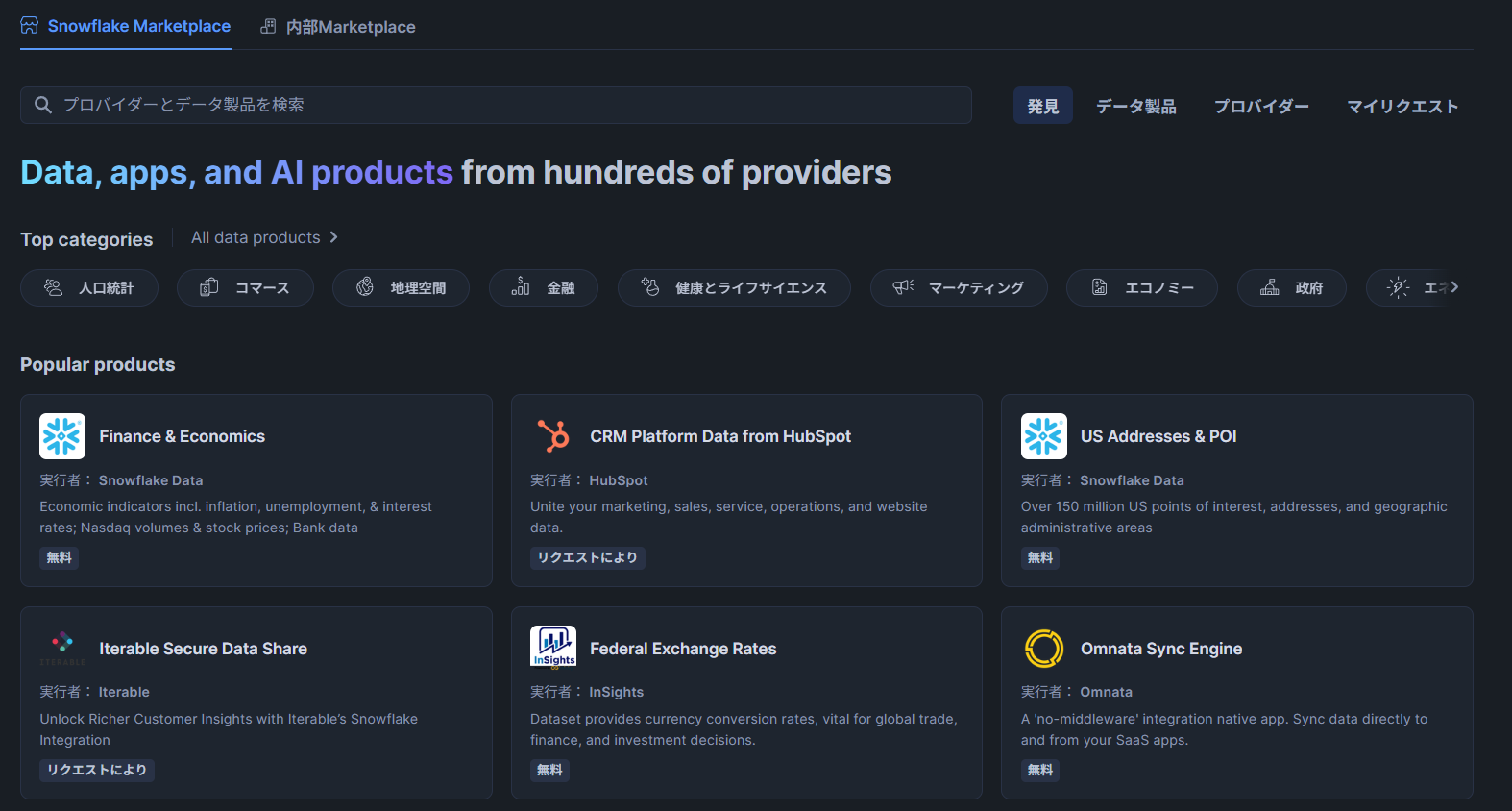The height and width of the screenshot is (811, 1512).
Task: Click the 金融 chart icon
Action: (521, 287)
